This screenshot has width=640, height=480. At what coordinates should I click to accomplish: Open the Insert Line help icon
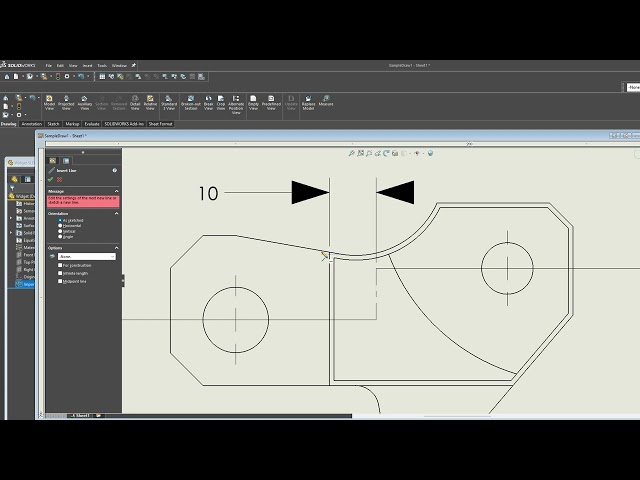(115, 170)
